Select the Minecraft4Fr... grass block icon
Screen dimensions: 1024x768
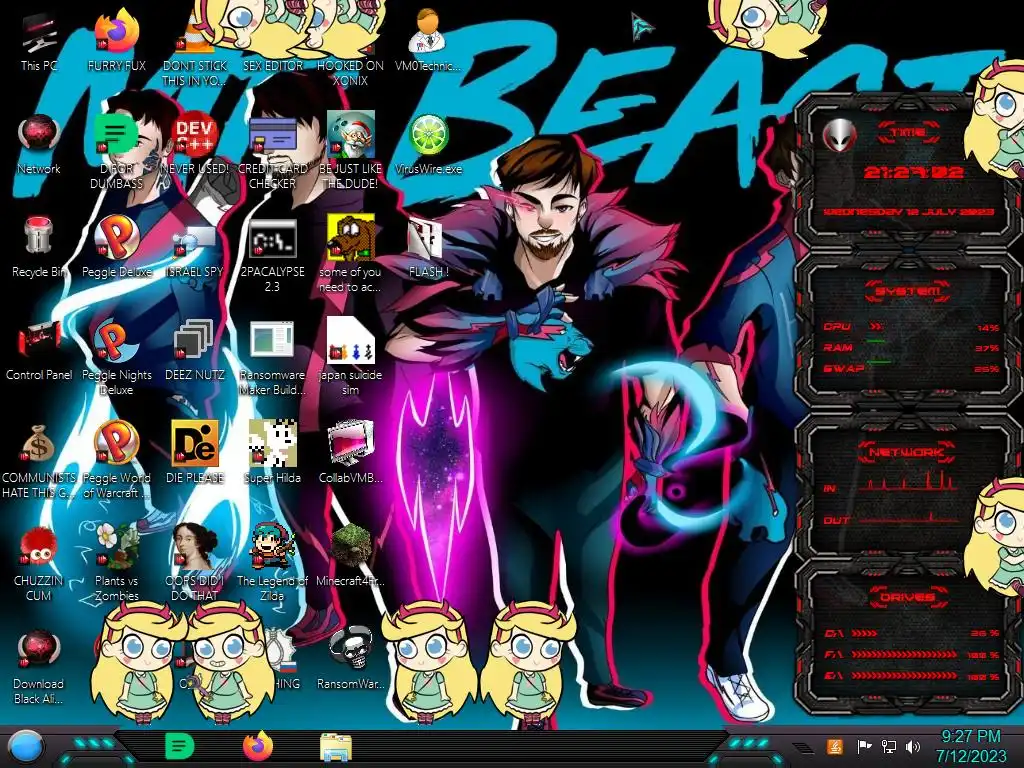click(351, 556)
